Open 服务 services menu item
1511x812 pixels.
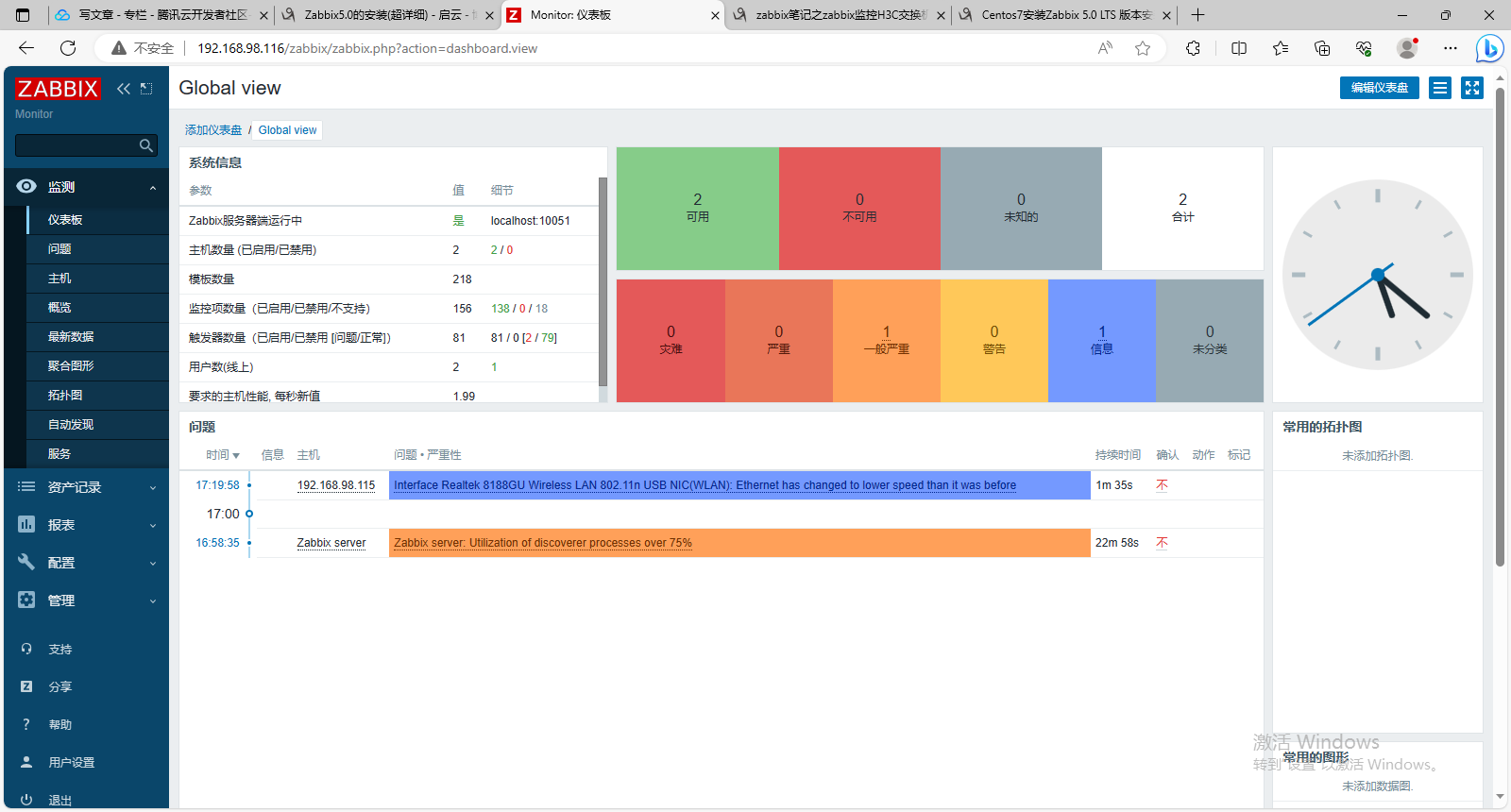coord(59,454)
